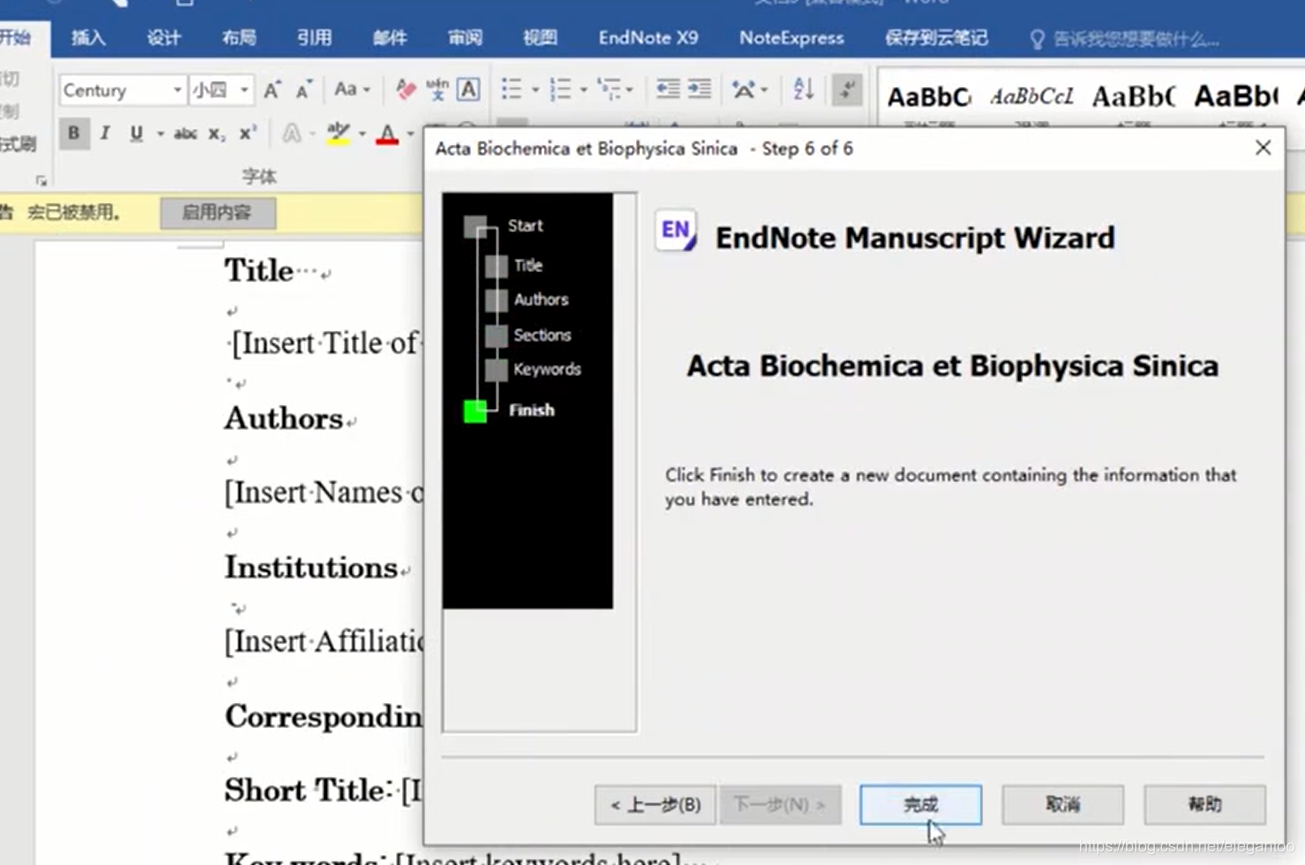This screenshot has height=865, width=1305.
Task: Select the italic AaBbCcL style thumbnail
Action: click(1032, 97)
